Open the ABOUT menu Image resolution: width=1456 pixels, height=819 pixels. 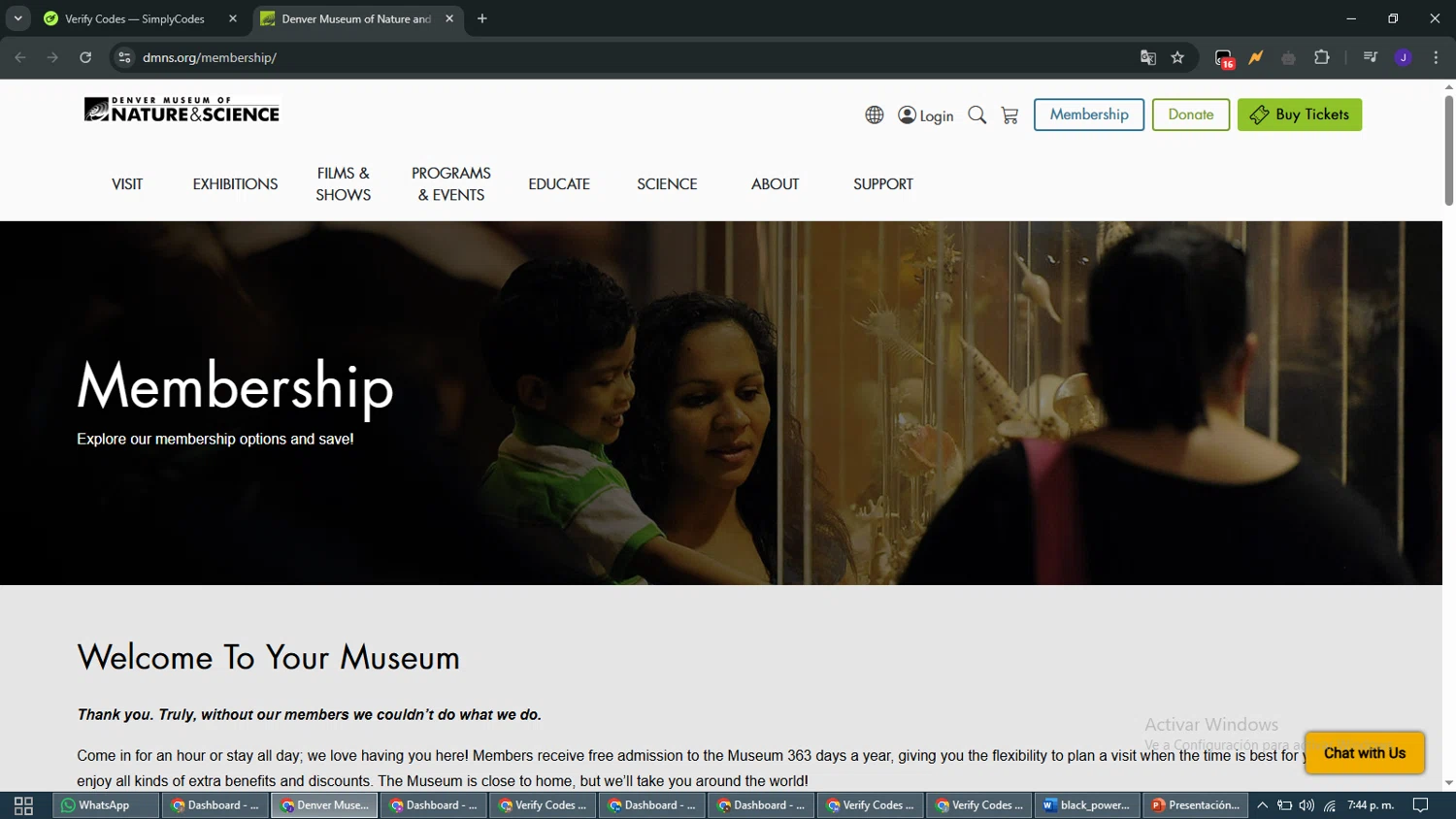[x=776, y=184]
